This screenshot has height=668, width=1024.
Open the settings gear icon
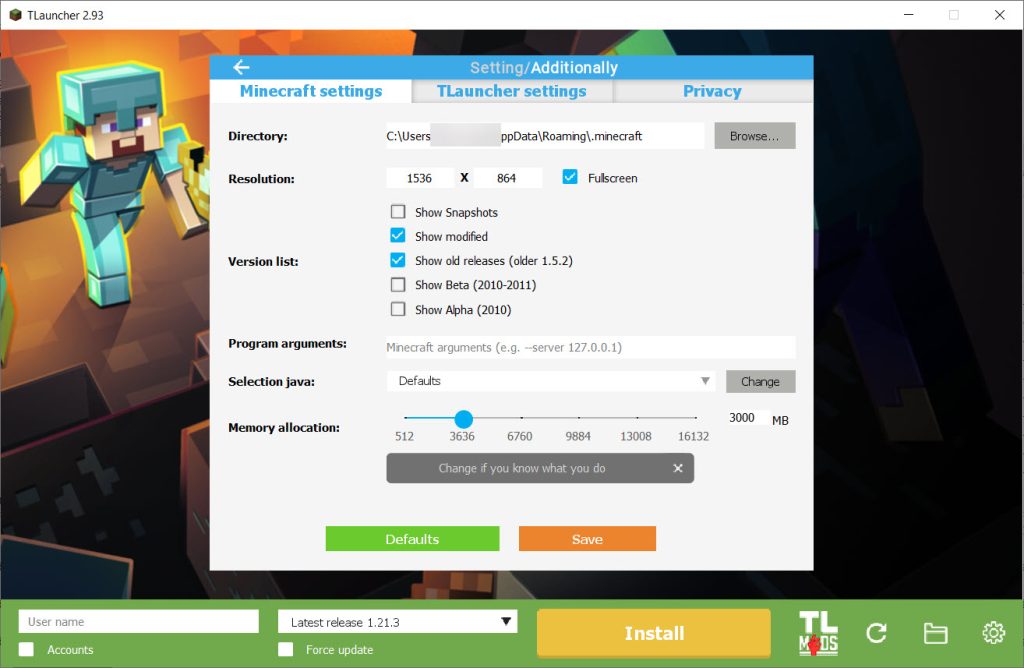pyautogui.click(x=993, y=632)
